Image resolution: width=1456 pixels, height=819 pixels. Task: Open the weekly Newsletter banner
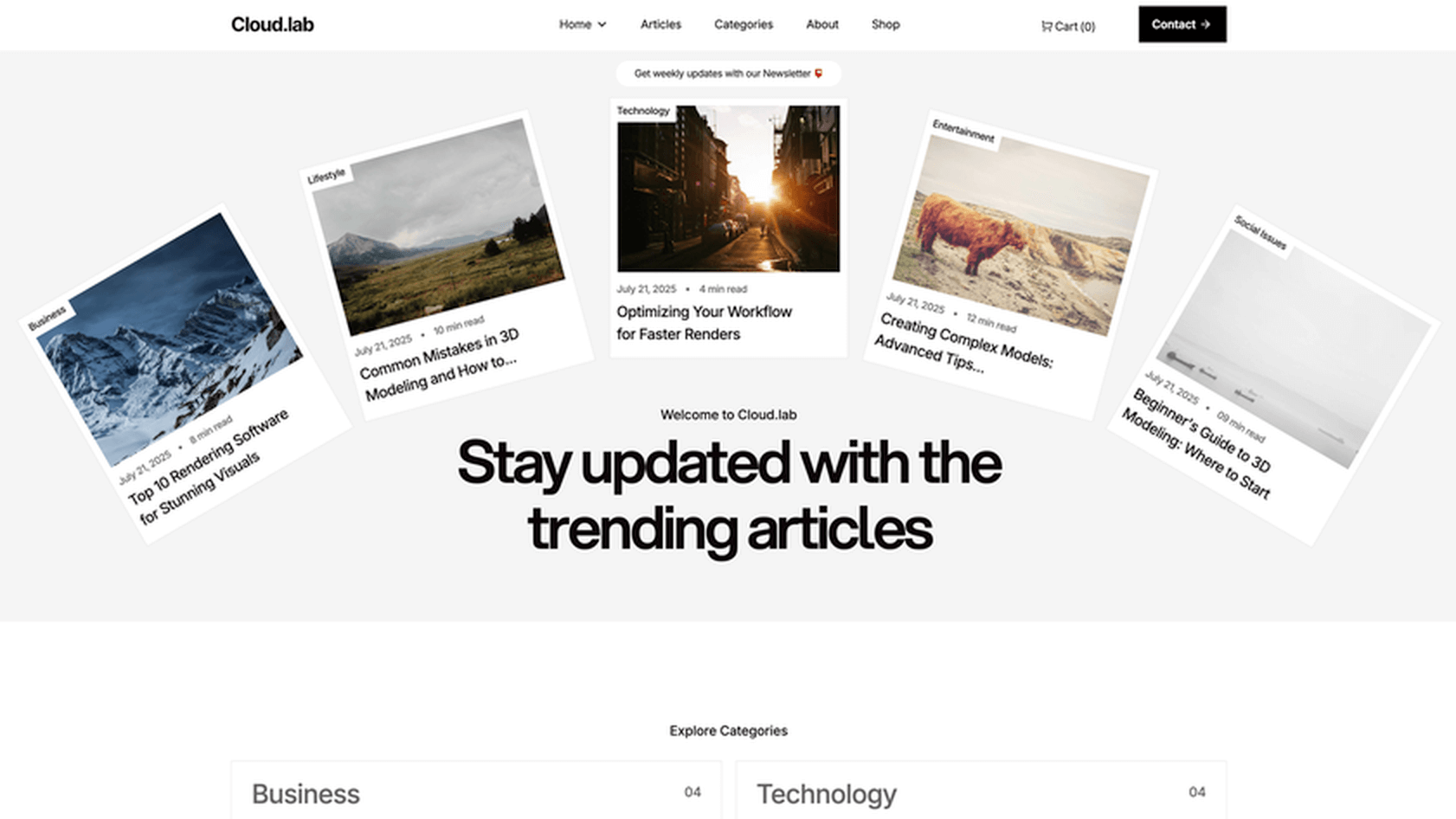tap(728, 74)
